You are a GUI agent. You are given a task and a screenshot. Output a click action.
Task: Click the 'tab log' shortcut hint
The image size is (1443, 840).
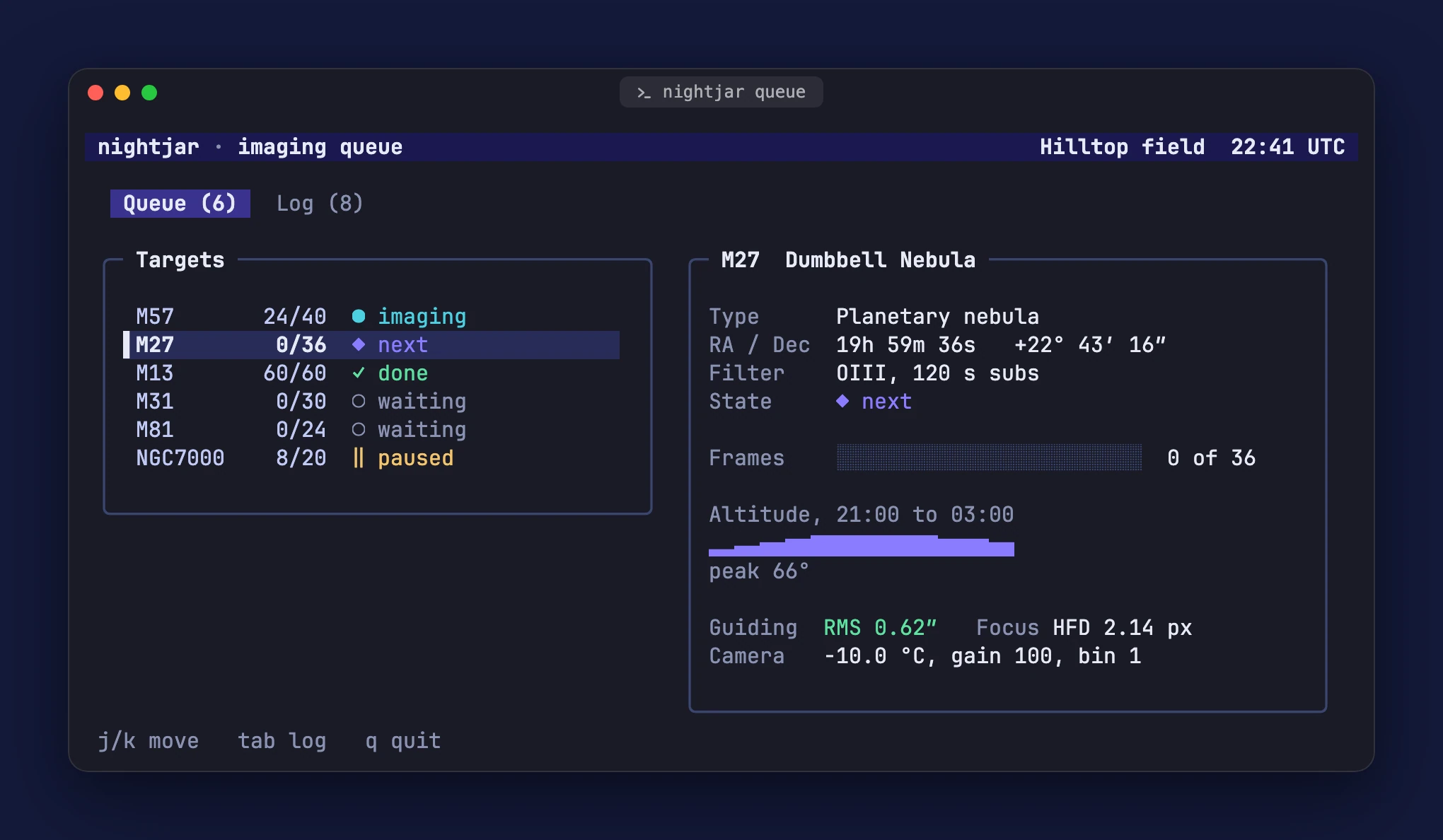[282, 741]
